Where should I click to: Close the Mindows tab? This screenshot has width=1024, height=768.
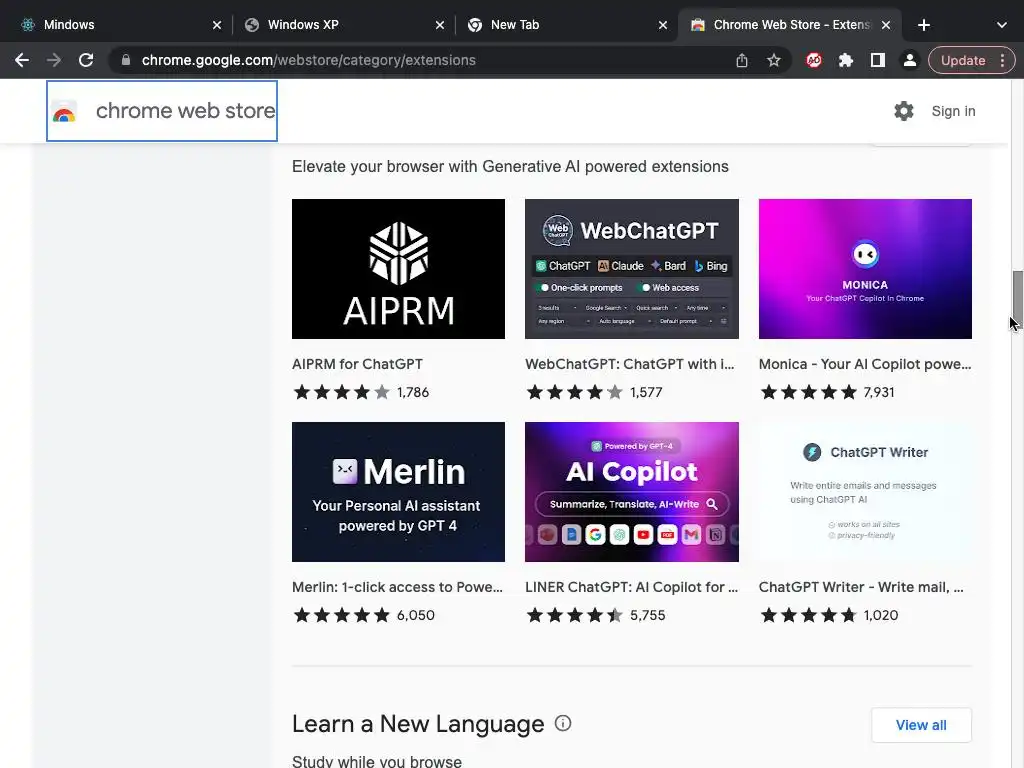[217, 25]
